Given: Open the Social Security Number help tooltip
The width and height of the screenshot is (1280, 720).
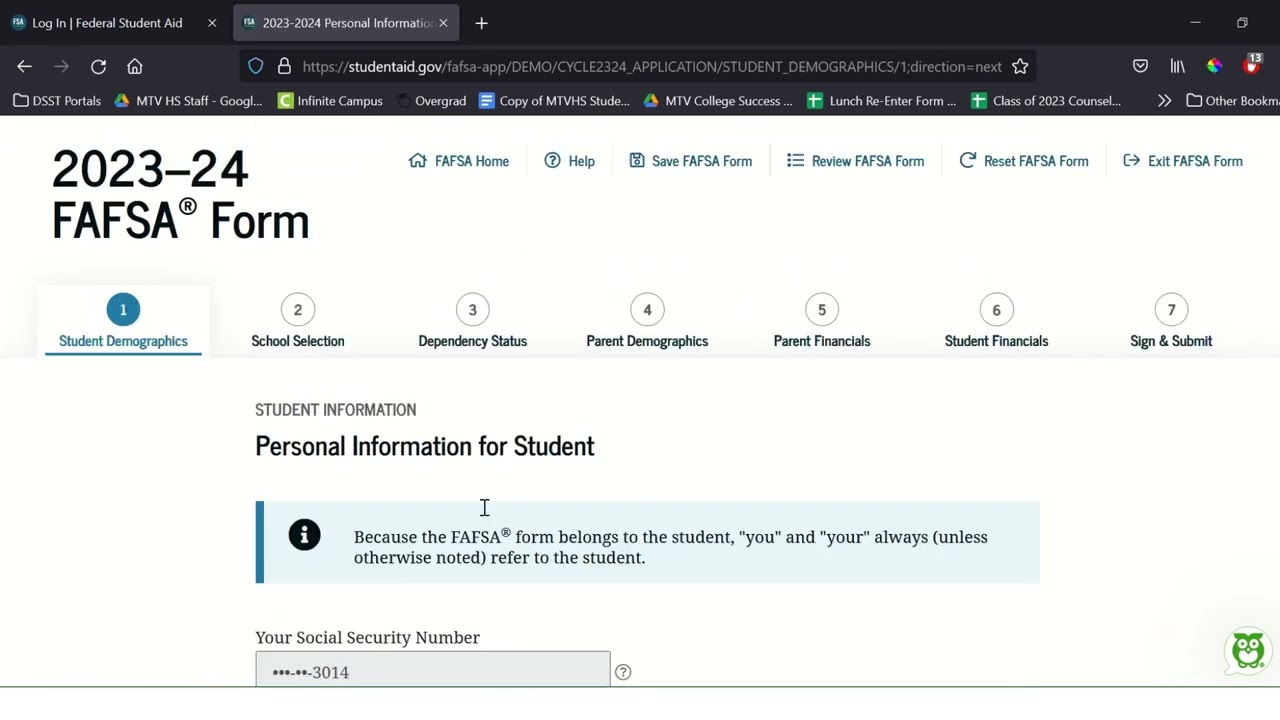Looking at the screenshot, I should (623, 672).
